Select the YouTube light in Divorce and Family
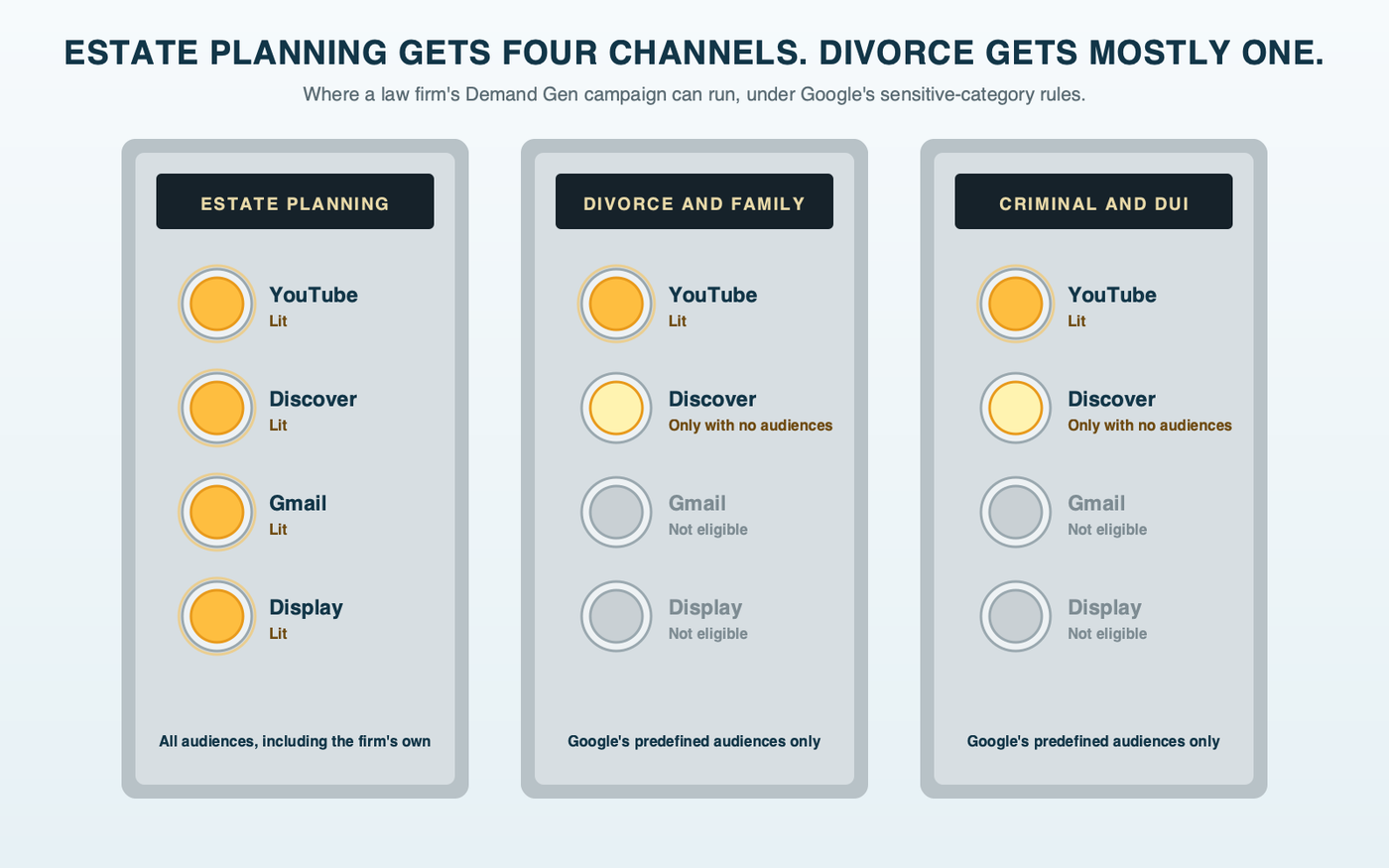The width and height of the screenshot is (1389, 868). (x=616, y=304)
